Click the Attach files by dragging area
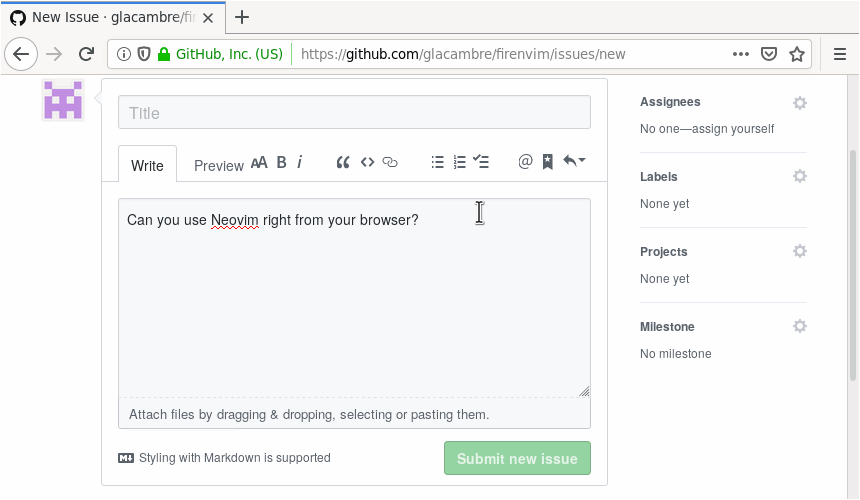The height and width of the screenshot is (500, 860). (354, 414)
